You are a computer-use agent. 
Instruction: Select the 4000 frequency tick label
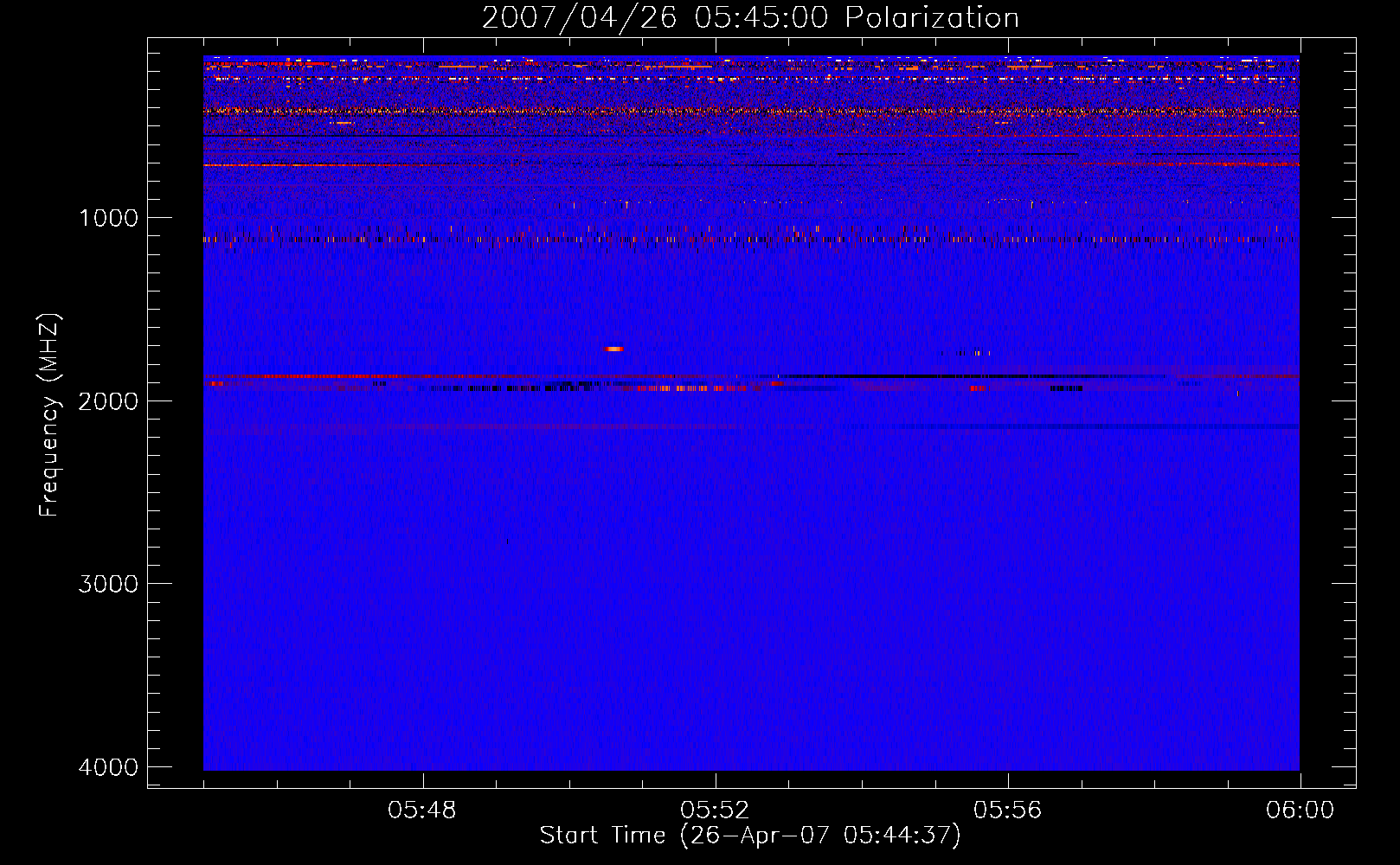pyautogui.click(x=108, y=766)
